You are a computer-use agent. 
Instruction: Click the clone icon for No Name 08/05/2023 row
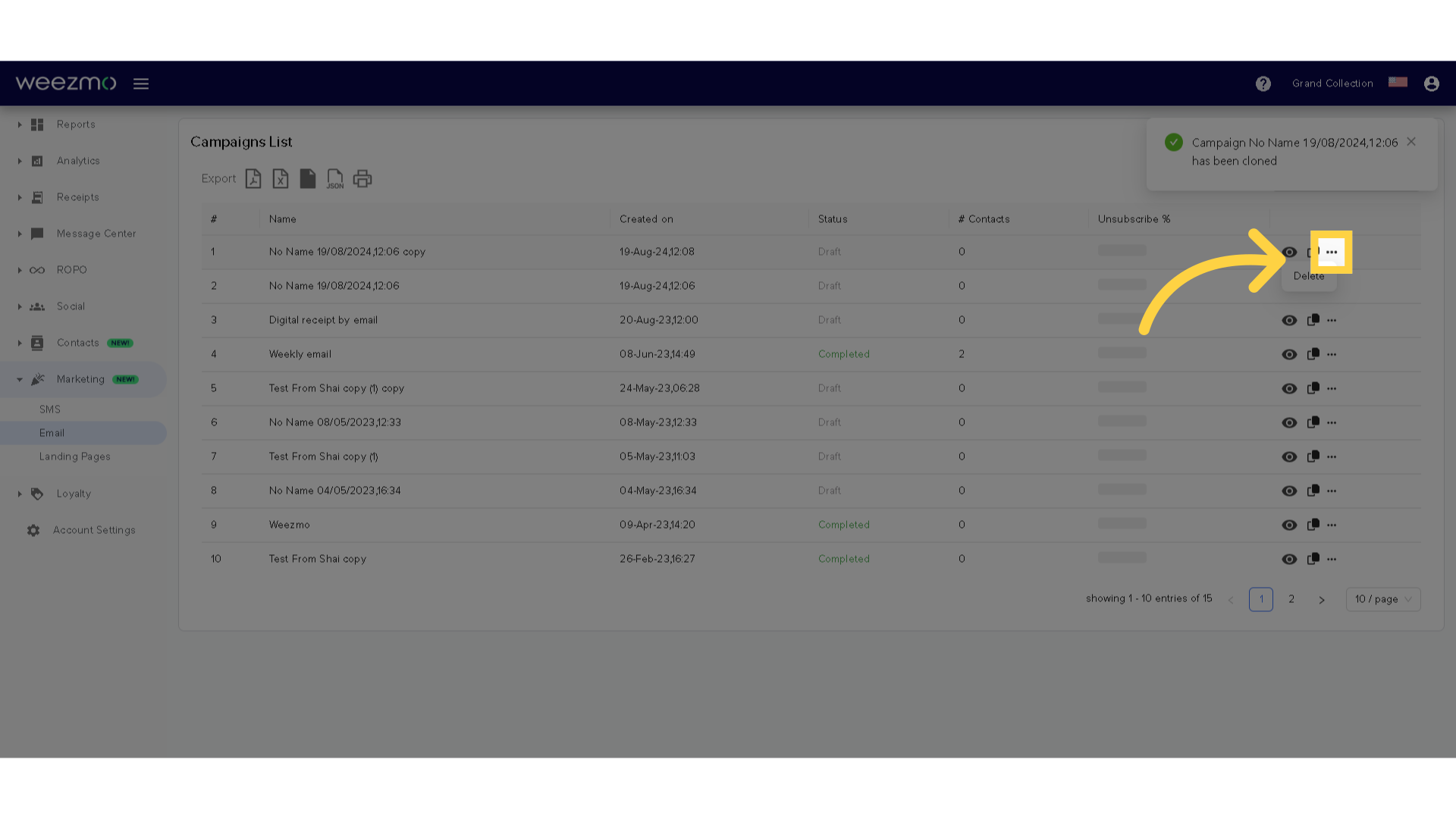pyautogui.click(x=1313, y=422)
